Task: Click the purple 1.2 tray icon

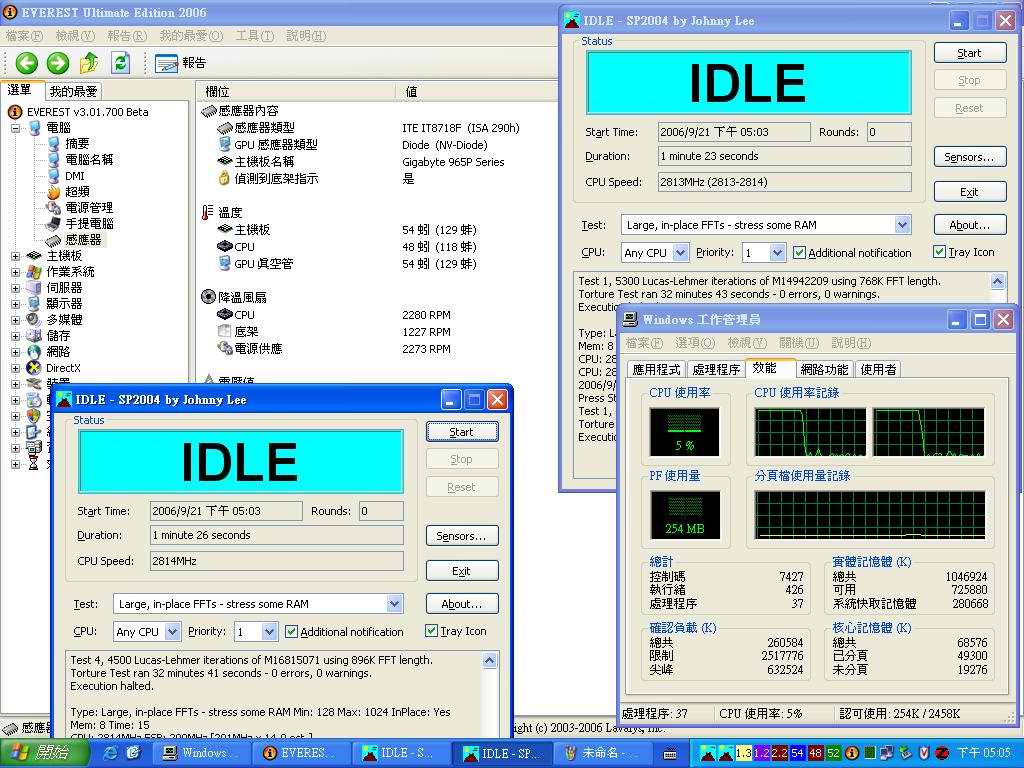Action: pyautogui.click(x=761, y=753)
